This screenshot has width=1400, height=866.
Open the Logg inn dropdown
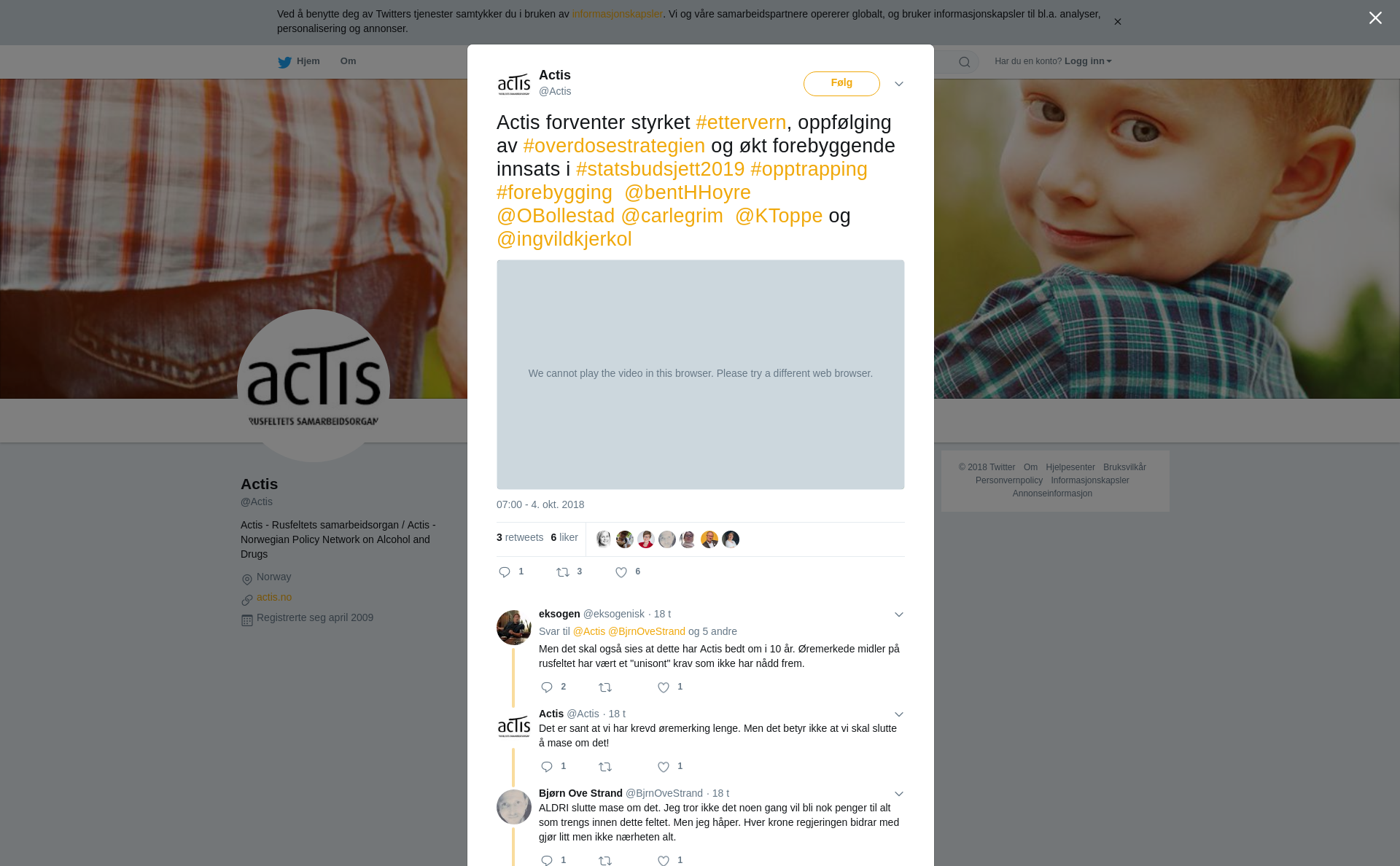coord(1088,61)
